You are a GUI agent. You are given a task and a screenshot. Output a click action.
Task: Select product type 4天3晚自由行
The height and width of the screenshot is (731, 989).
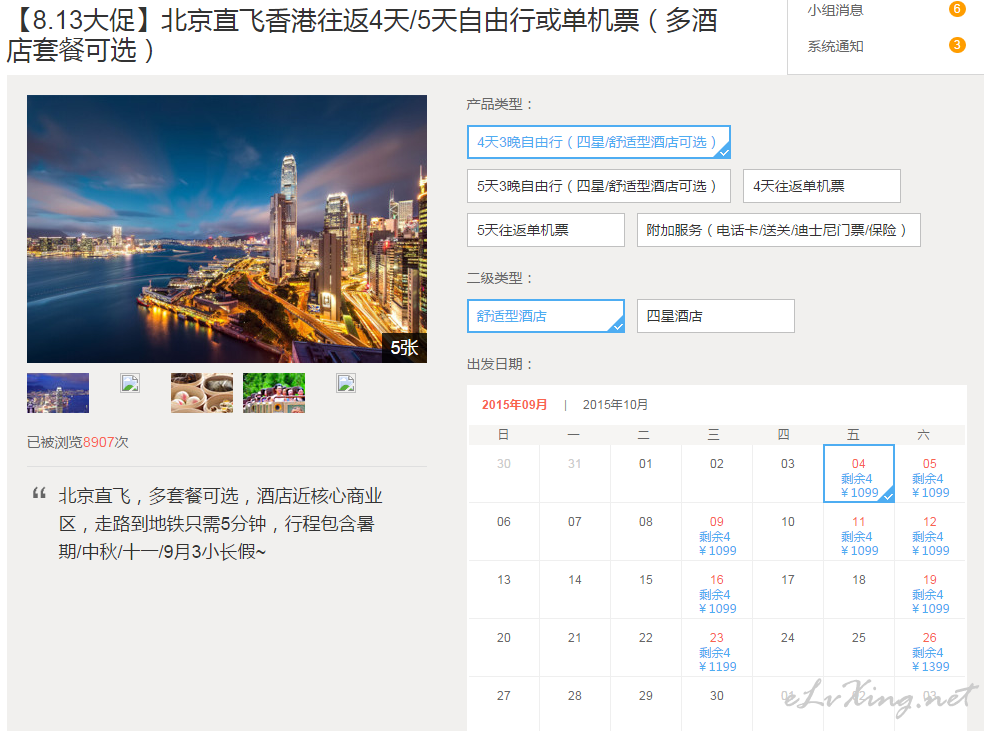click(x=599, y=142)
